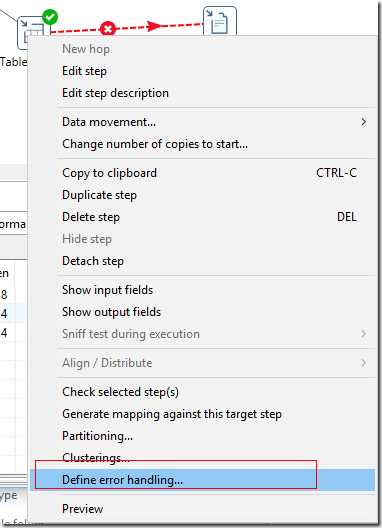Expand Sniff test during execution arrow
The width and height of the screenshot is (382, 528).
(x=363, y=334)
